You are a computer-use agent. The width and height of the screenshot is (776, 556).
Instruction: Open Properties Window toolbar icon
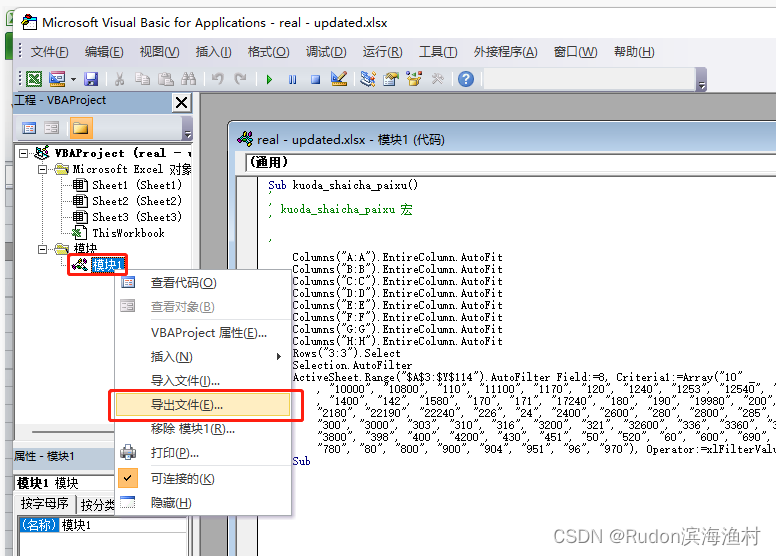[391, 79]
